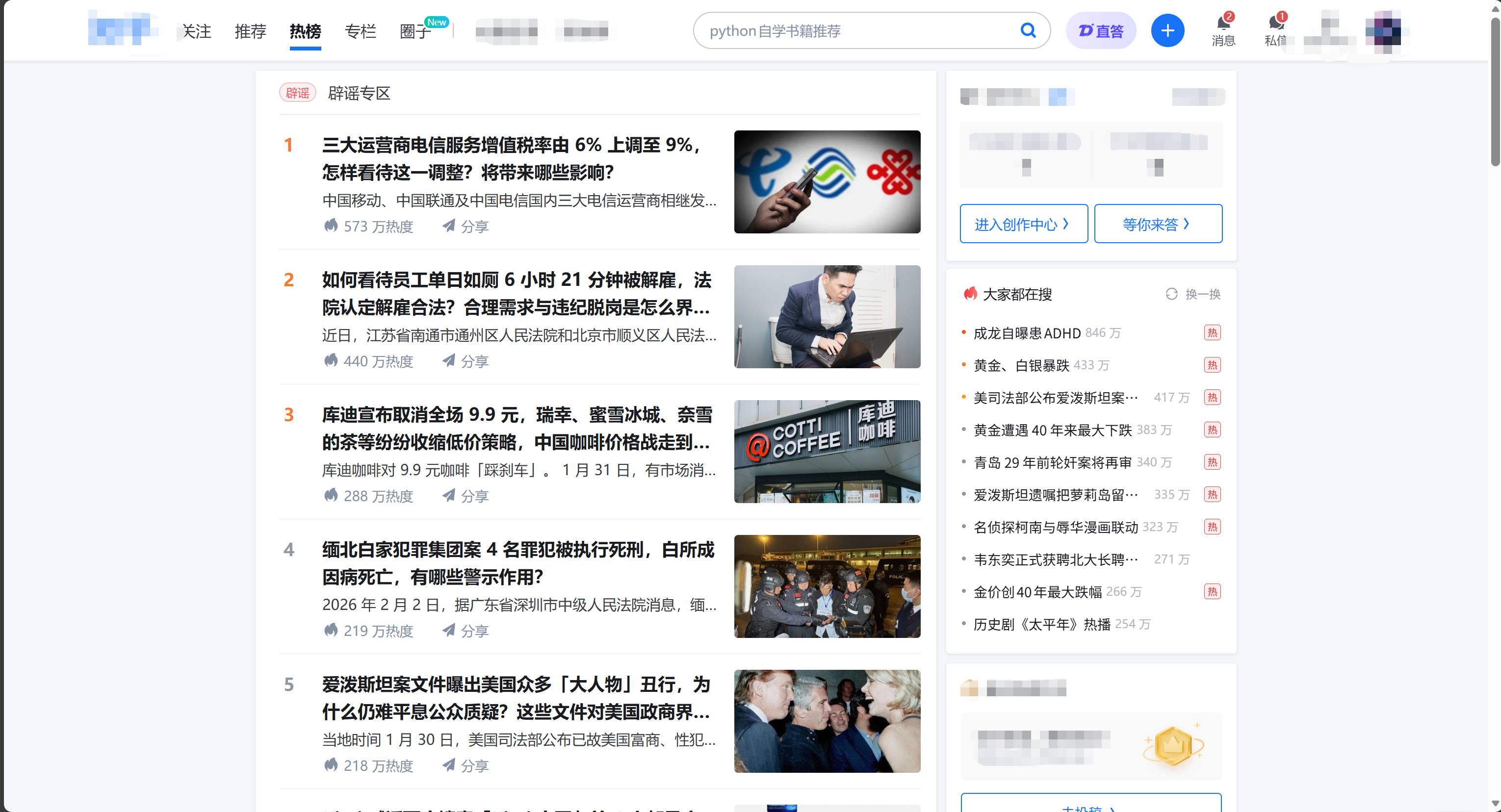
Task: Switch to the 推荐 tab
Action: (250, 31)
